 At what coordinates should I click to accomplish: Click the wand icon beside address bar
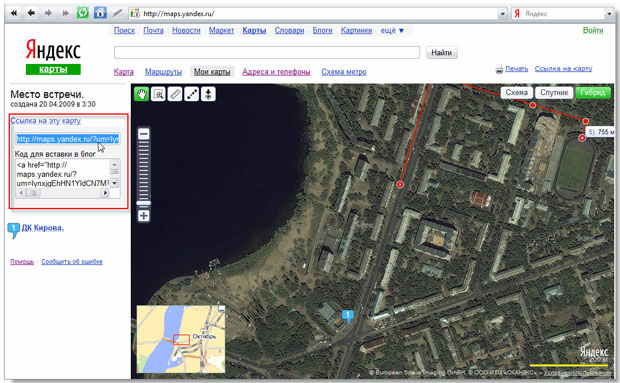[117, 13]
